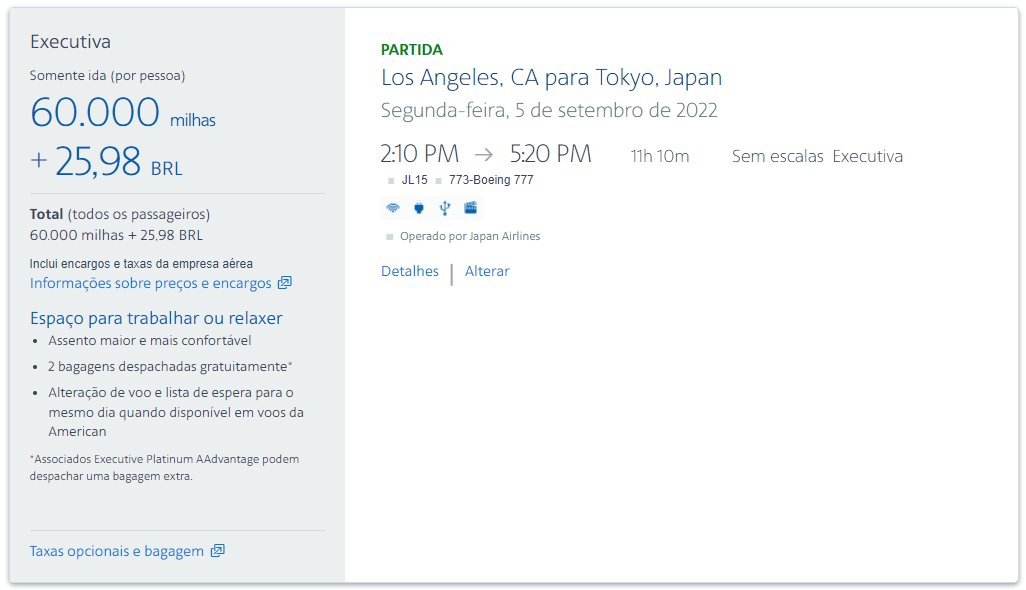1026x590 pixels.
Task: Click the 2:10 PM departure time
Action: (419, 154)
